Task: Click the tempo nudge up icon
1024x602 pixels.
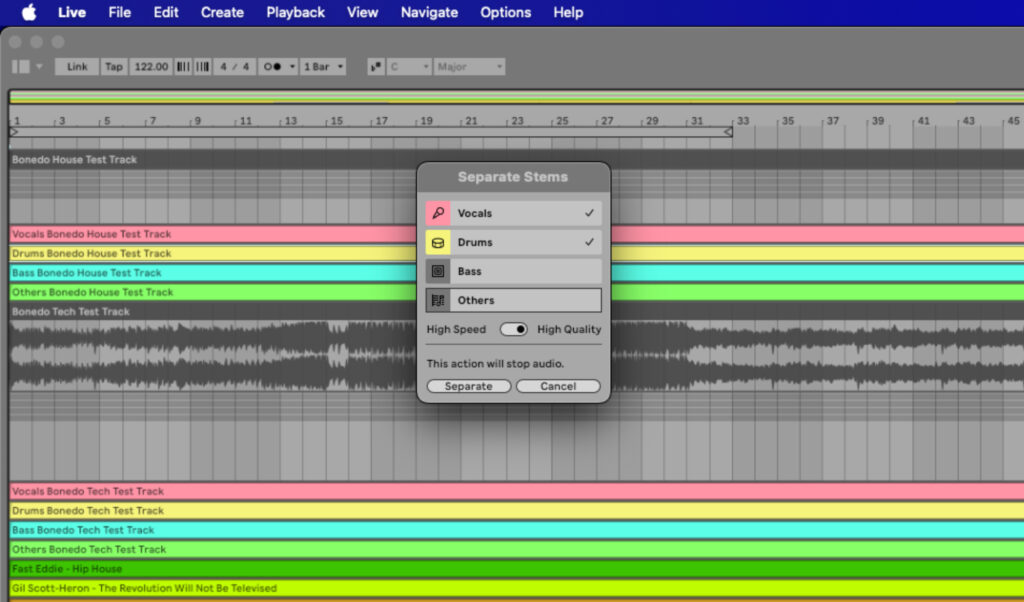Action: pyautogui.click(x=201, y=66)
